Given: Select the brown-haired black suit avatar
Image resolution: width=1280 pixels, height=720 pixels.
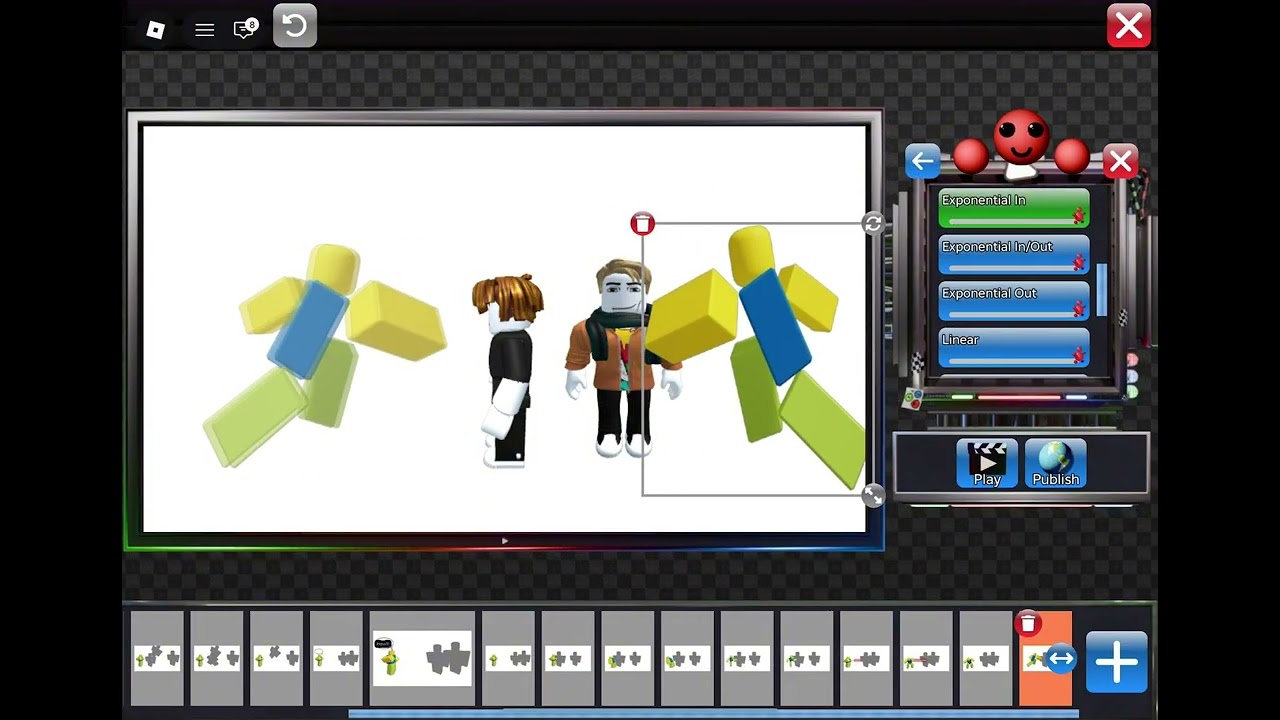Looking at the screenshot, I should [x=510, y=370].
